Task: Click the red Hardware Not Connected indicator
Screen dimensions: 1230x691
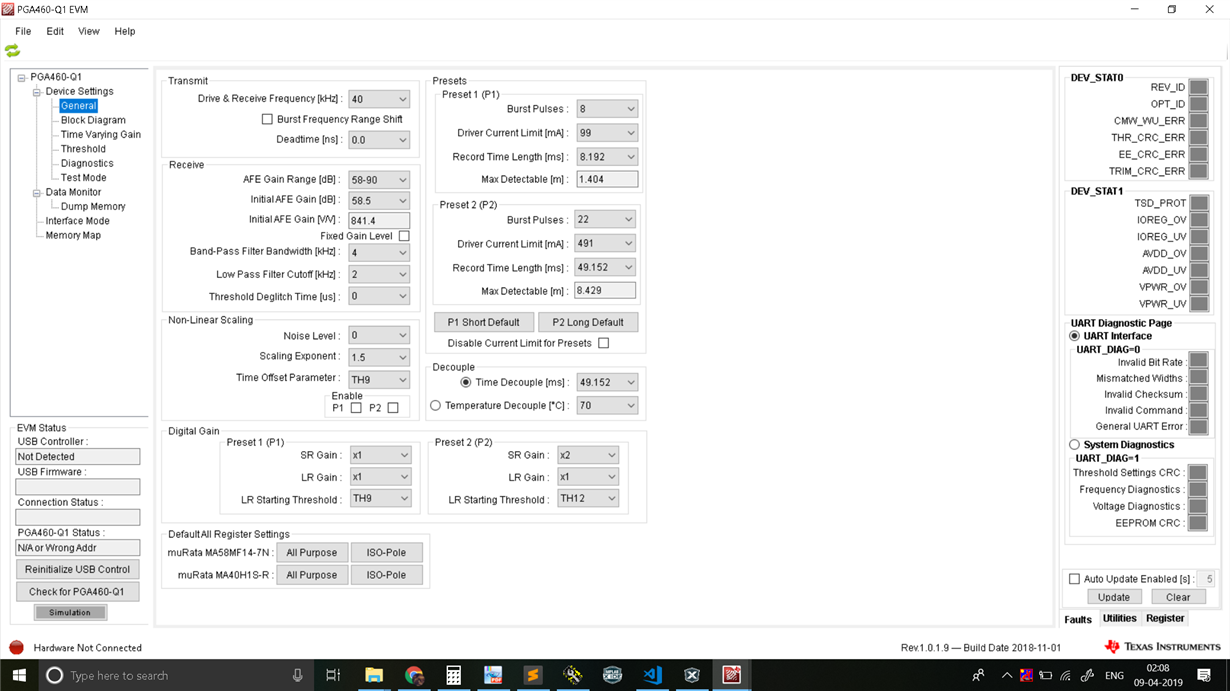Action: click(16, 647)
